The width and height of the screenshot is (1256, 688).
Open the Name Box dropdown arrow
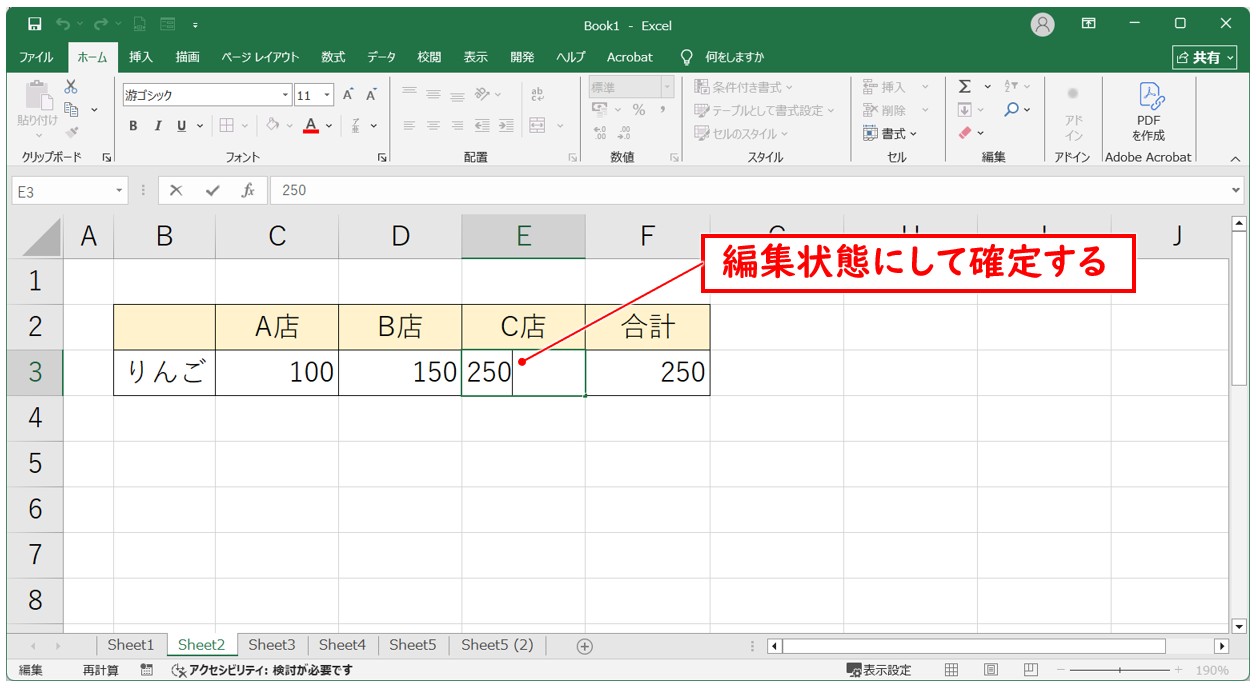[x=119, y=190]
